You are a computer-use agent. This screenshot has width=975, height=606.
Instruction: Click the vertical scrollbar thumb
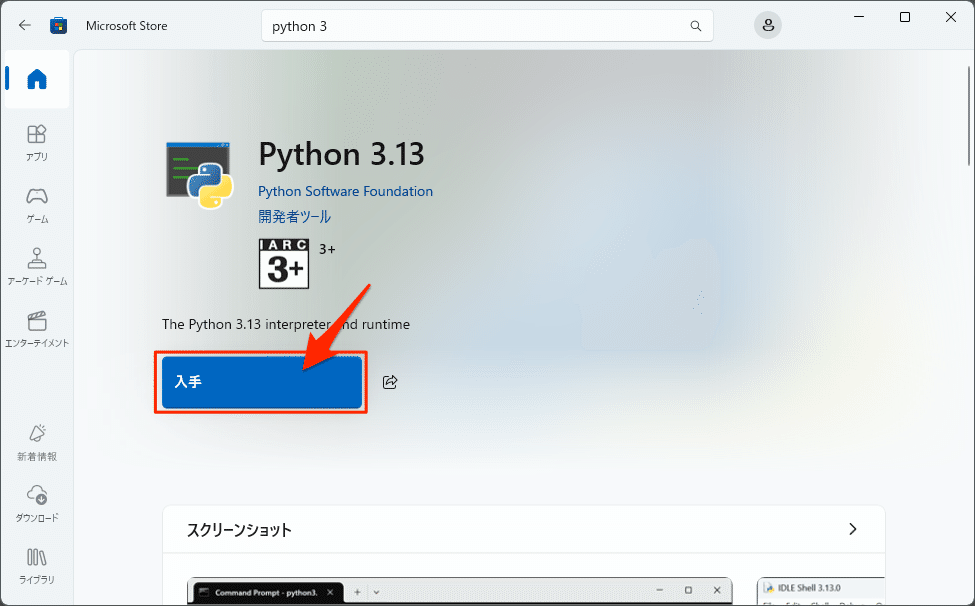pyautogui.click(x=969, y=116)
